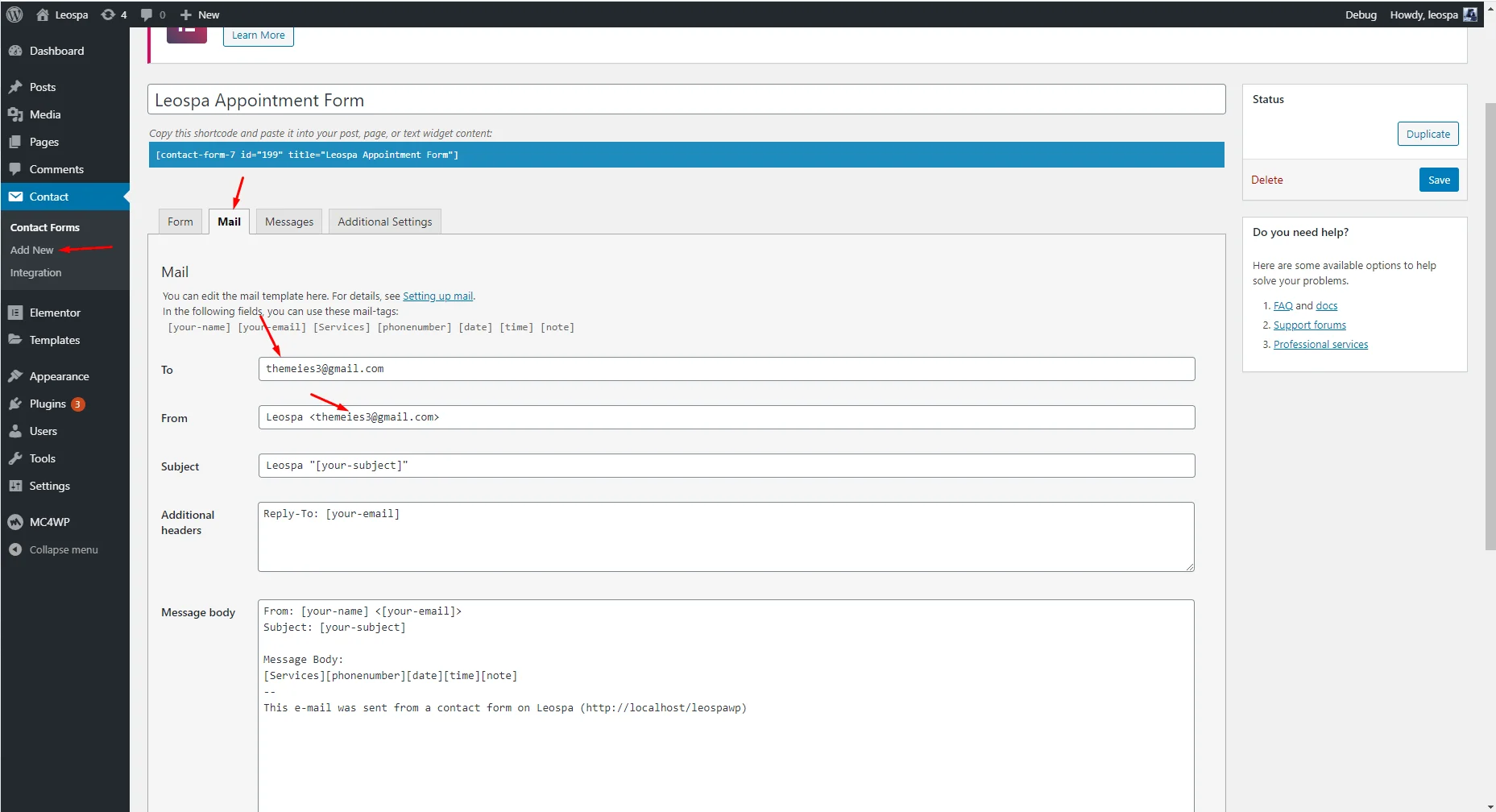Image resolution: width=1496 pixels, height=812 pixels.
Task: Open the Dashboard icon in sidebar
Action: pos(15,51)
